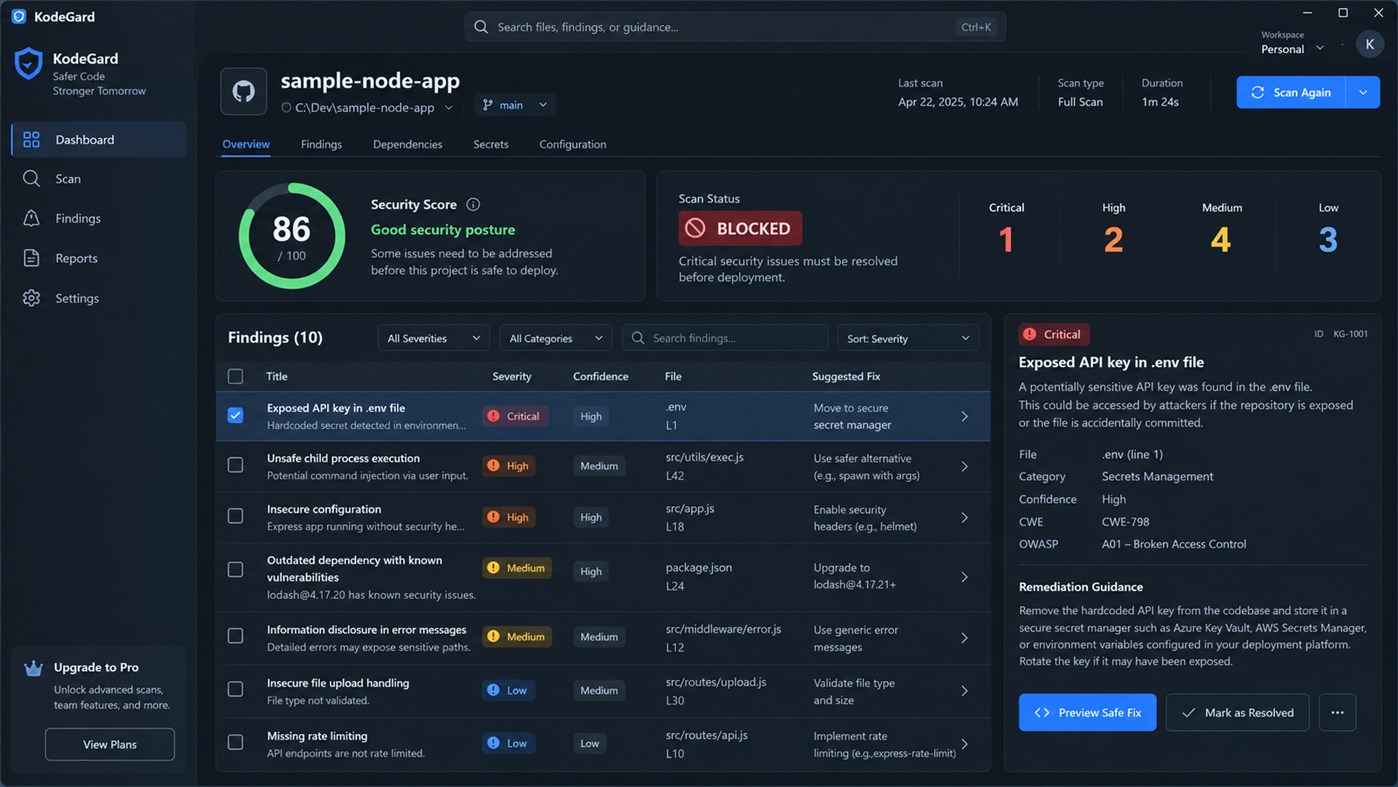Open the Findings bell icon in sidebar
This screenshot has width=1398, height=787.
click(x=32, y=218)
